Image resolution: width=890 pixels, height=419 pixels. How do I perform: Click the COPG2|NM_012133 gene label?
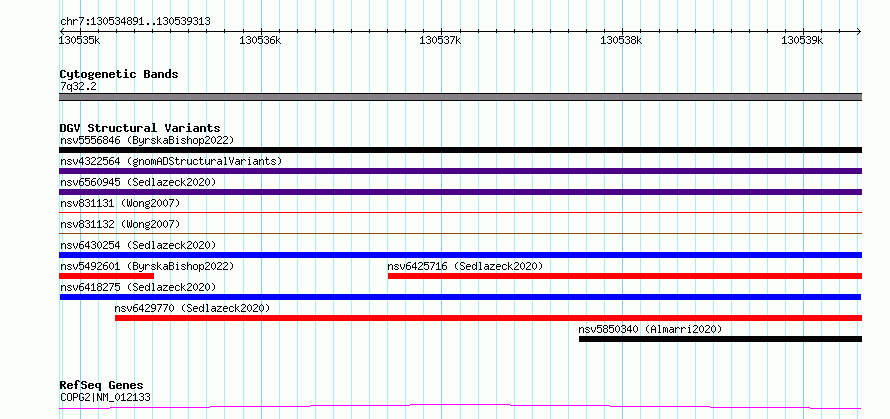(106, 397)
